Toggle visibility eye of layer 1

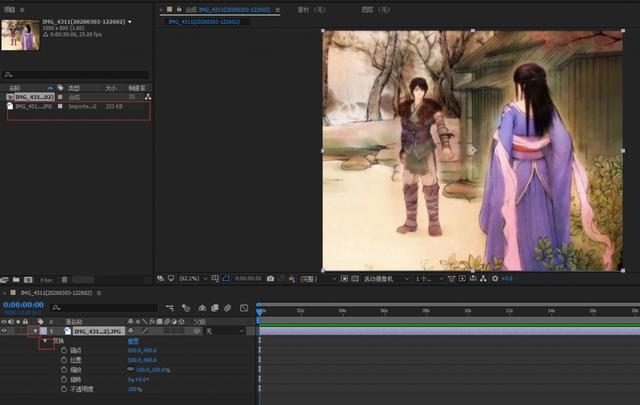(x=5, y=330)
